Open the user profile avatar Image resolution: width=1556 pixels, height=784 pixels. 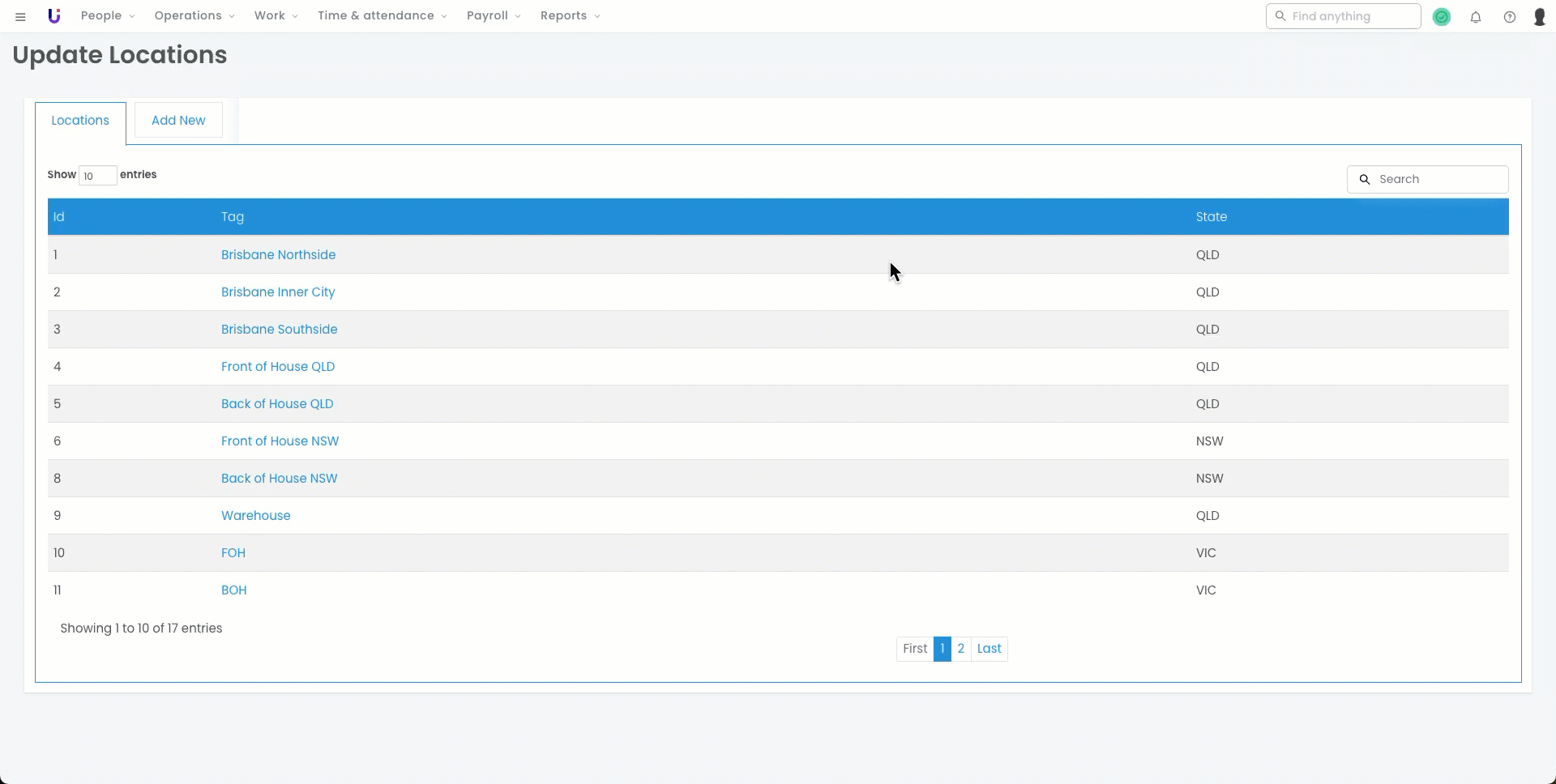pyautogui.click(x=1539, y=16)
